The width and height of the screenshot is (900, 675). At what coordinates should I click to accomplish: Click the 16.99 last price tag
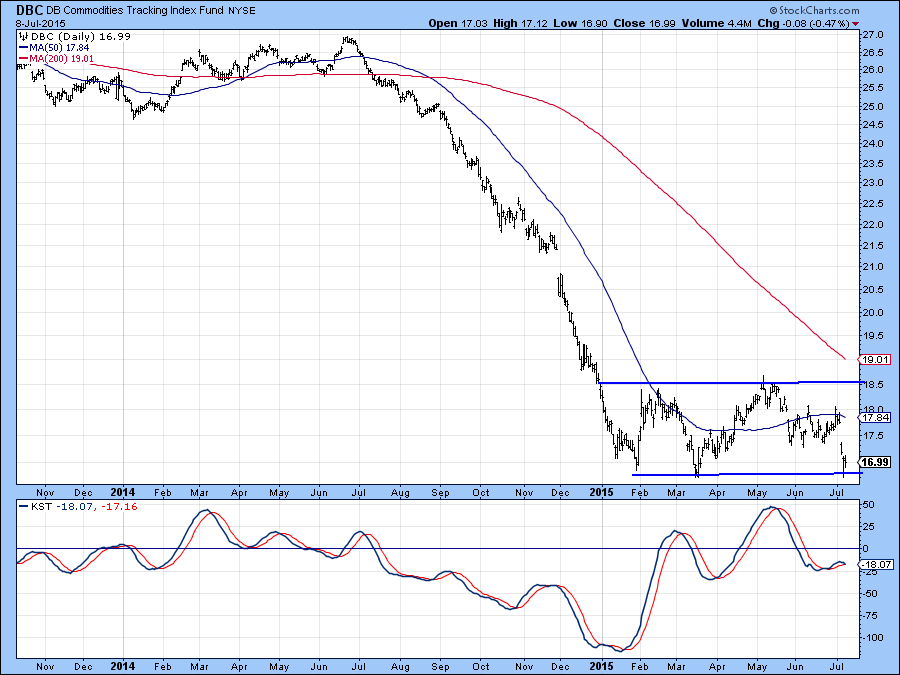tap(875, 462)
